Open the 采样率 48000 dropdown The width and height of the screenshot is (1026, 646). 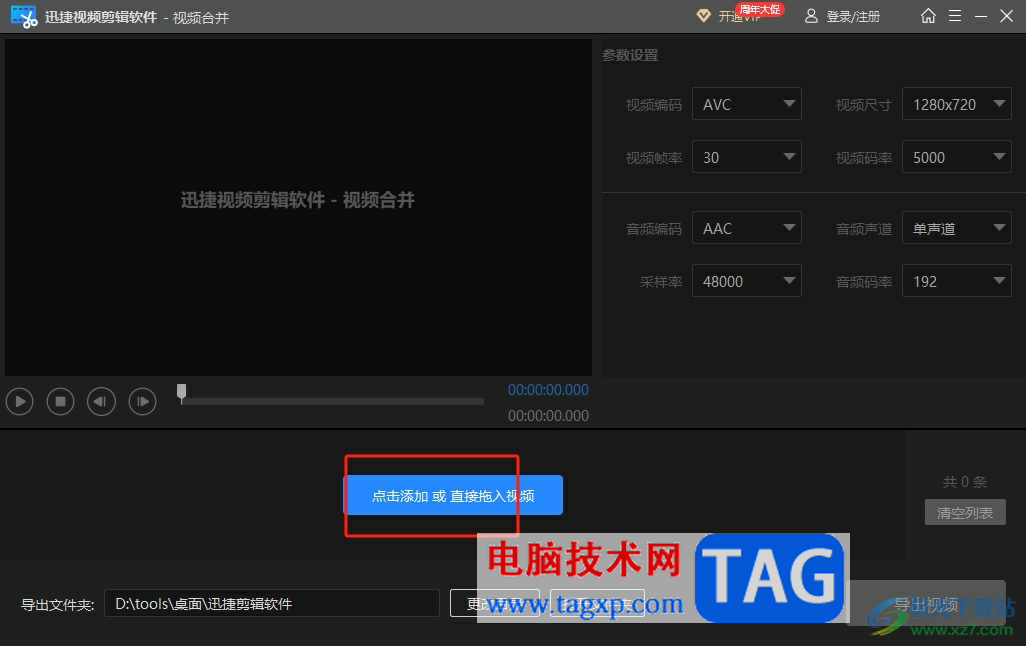pyautogui.click(x=747, y=281)
